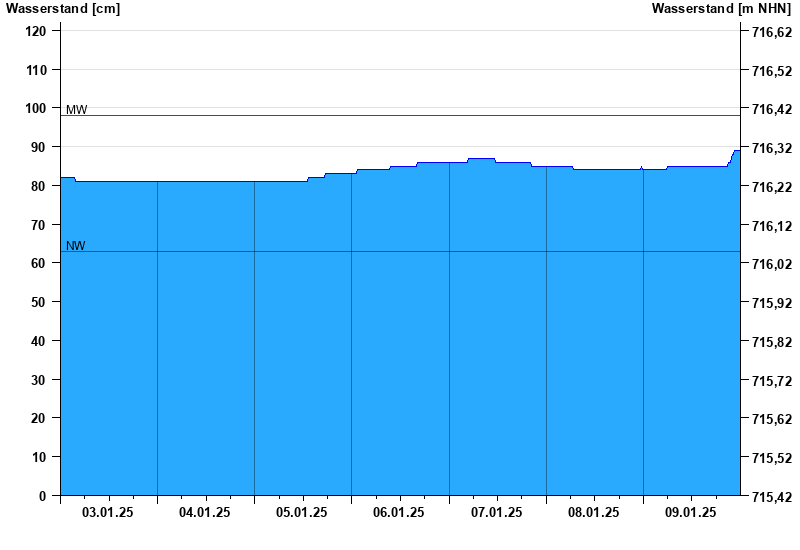Click the left axis value 100
This screenshot has height=550, width=800.
click(36, 108)
